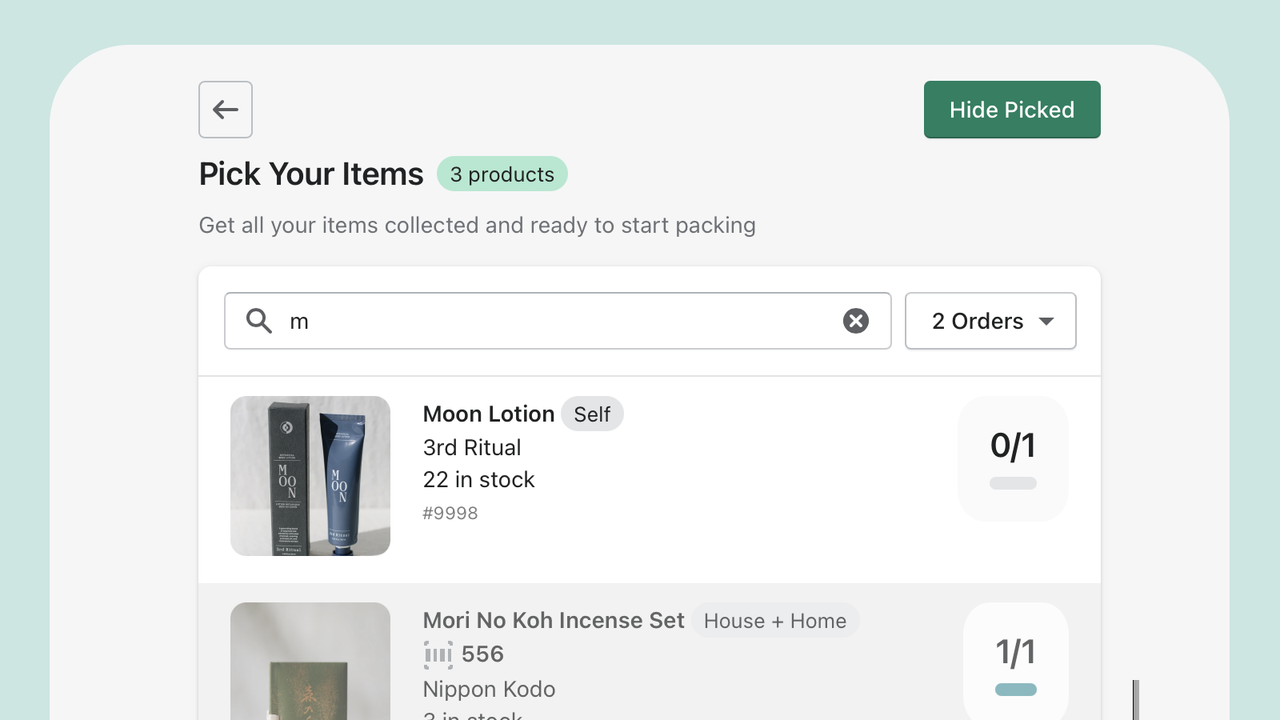The height and width of the screenshot is (720, 1280).
Task: Click the Hide Picked button
Action: (1011, 109)
